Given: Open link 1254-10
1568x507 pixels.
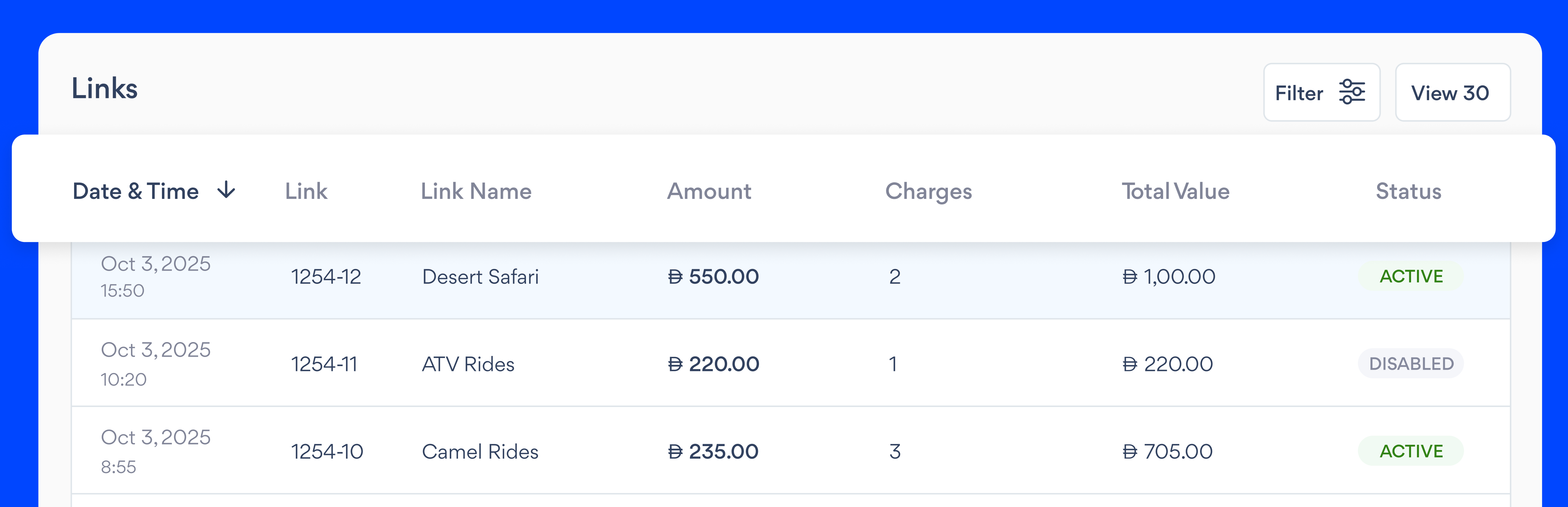Looking at the screenshot, I should (x=326, y=452).
